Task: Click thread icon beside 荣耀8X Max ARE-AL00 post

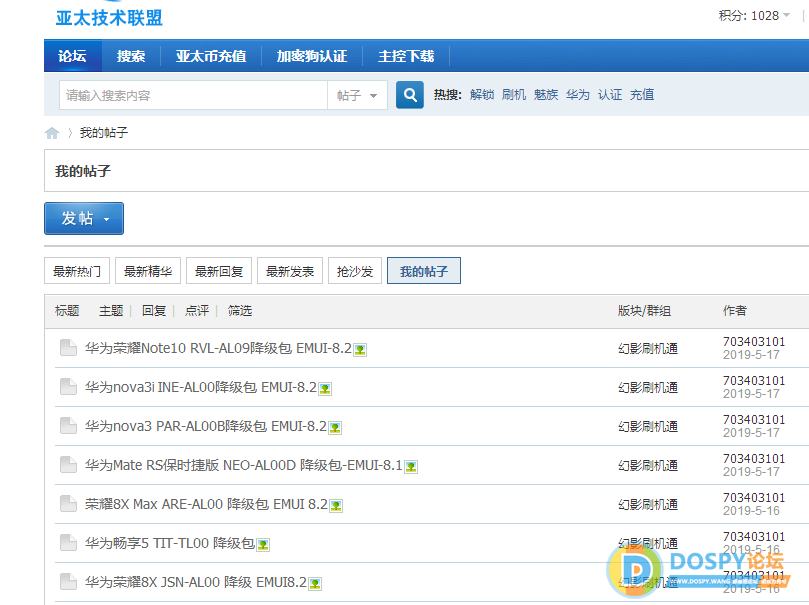Action: [68, 504]
